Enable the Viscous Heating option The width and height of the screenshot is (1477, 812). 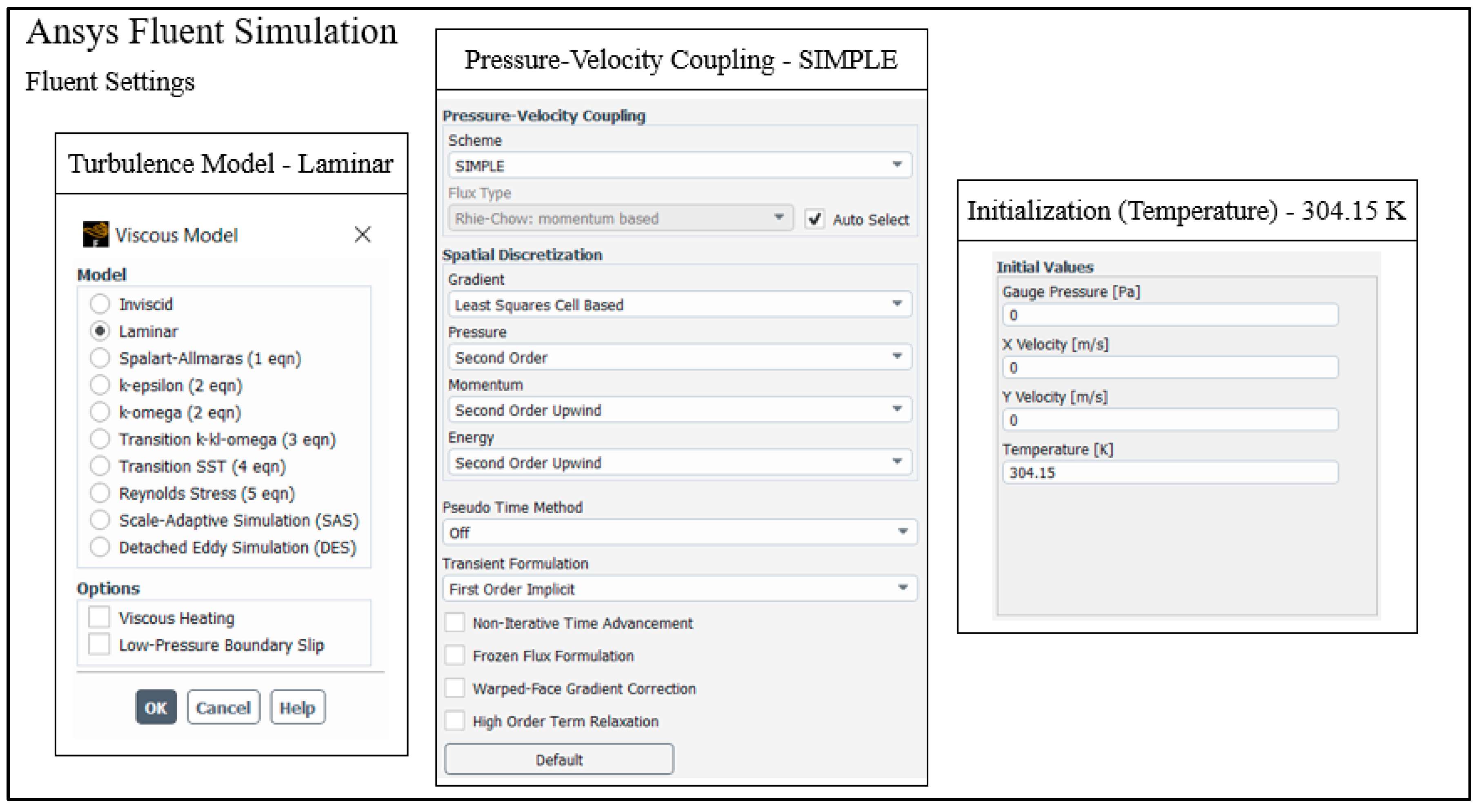coord(99,618)
